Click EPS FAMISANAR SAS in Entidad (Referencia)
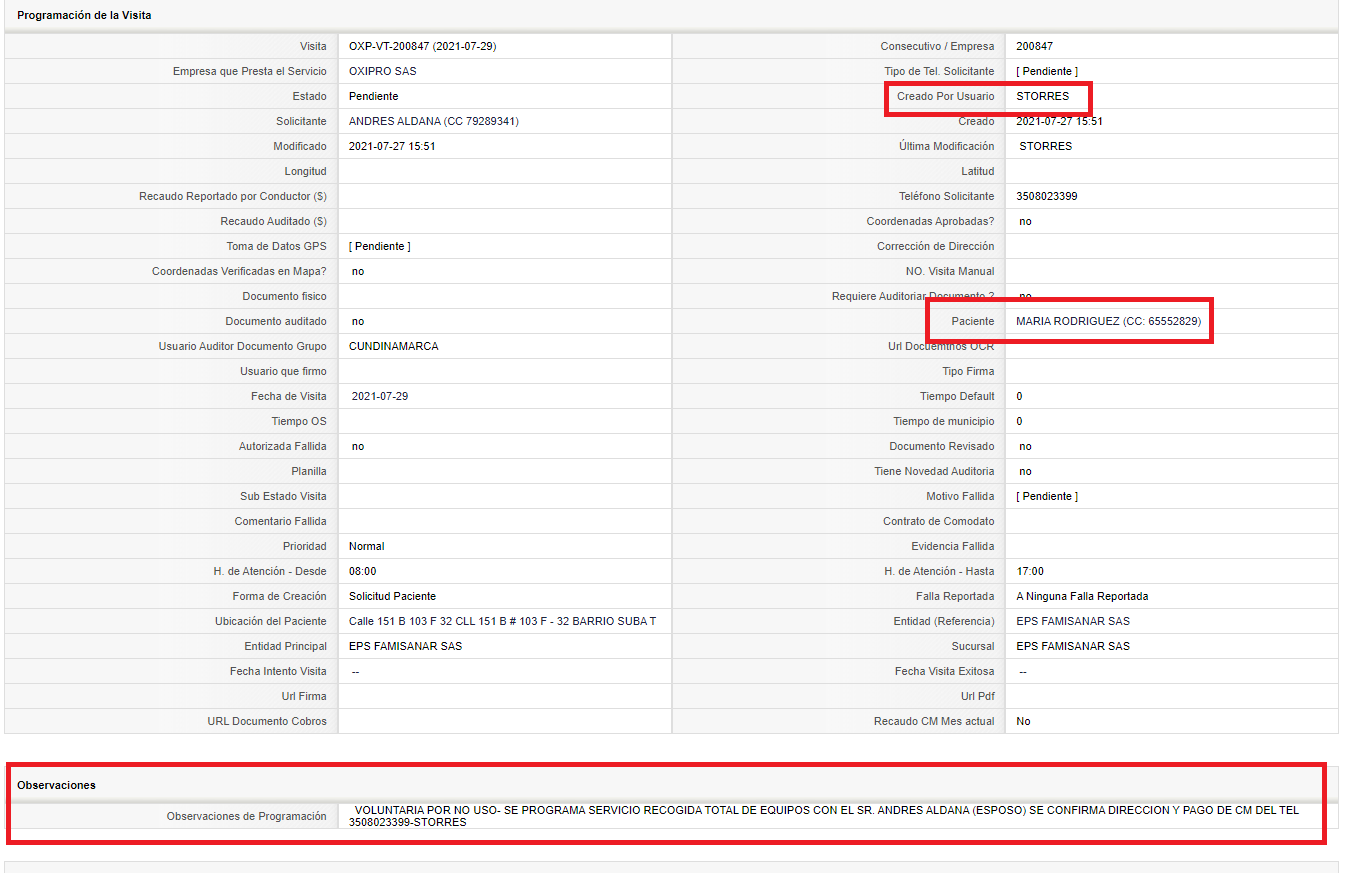1347x873 pixels. 1073,621
